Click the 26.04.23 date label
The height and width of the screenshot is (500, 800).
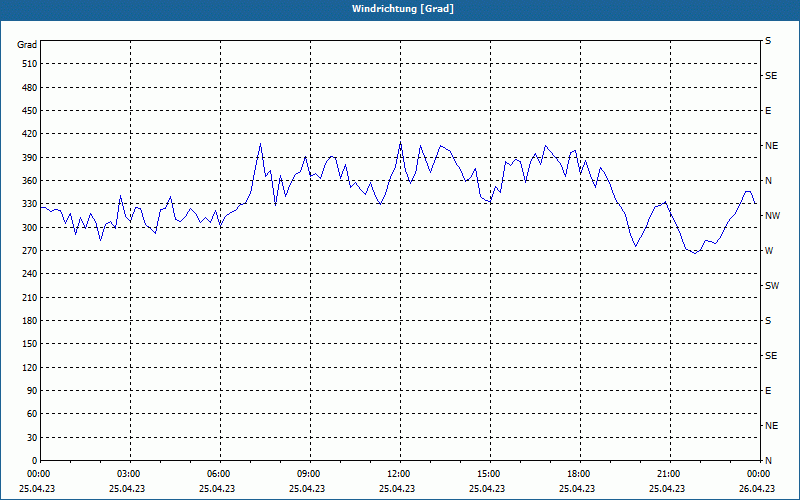pyautogui.click(x=757, y=488)
